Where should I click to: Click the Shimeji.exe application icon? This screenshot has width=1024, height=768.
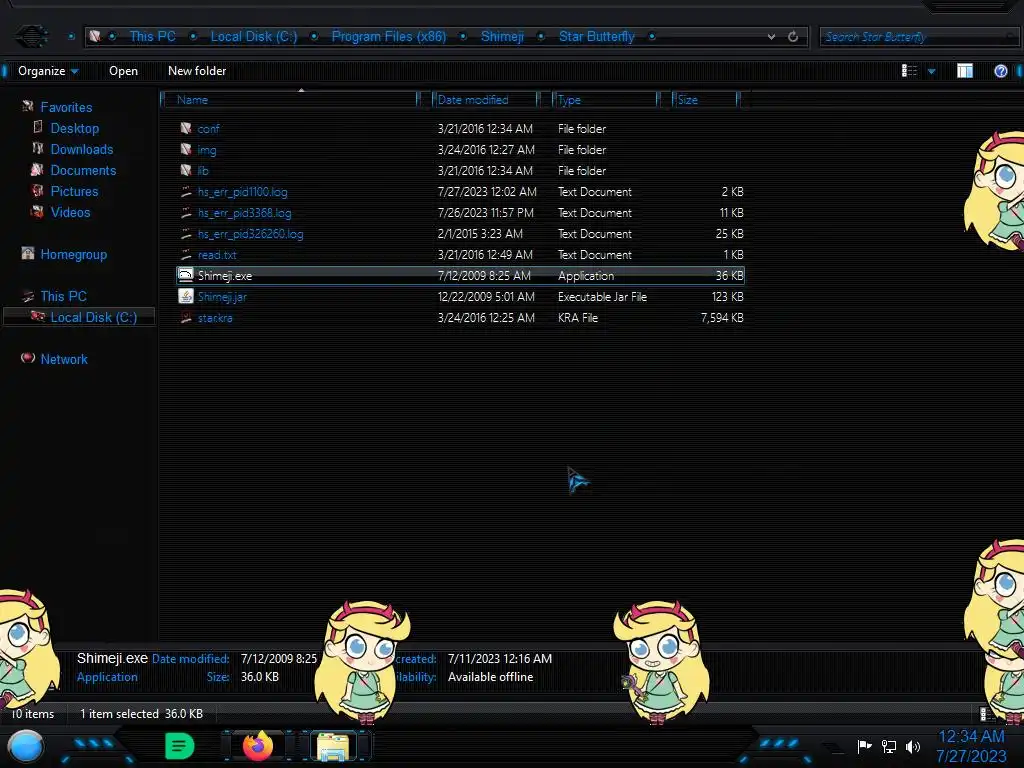pos(186,276)
